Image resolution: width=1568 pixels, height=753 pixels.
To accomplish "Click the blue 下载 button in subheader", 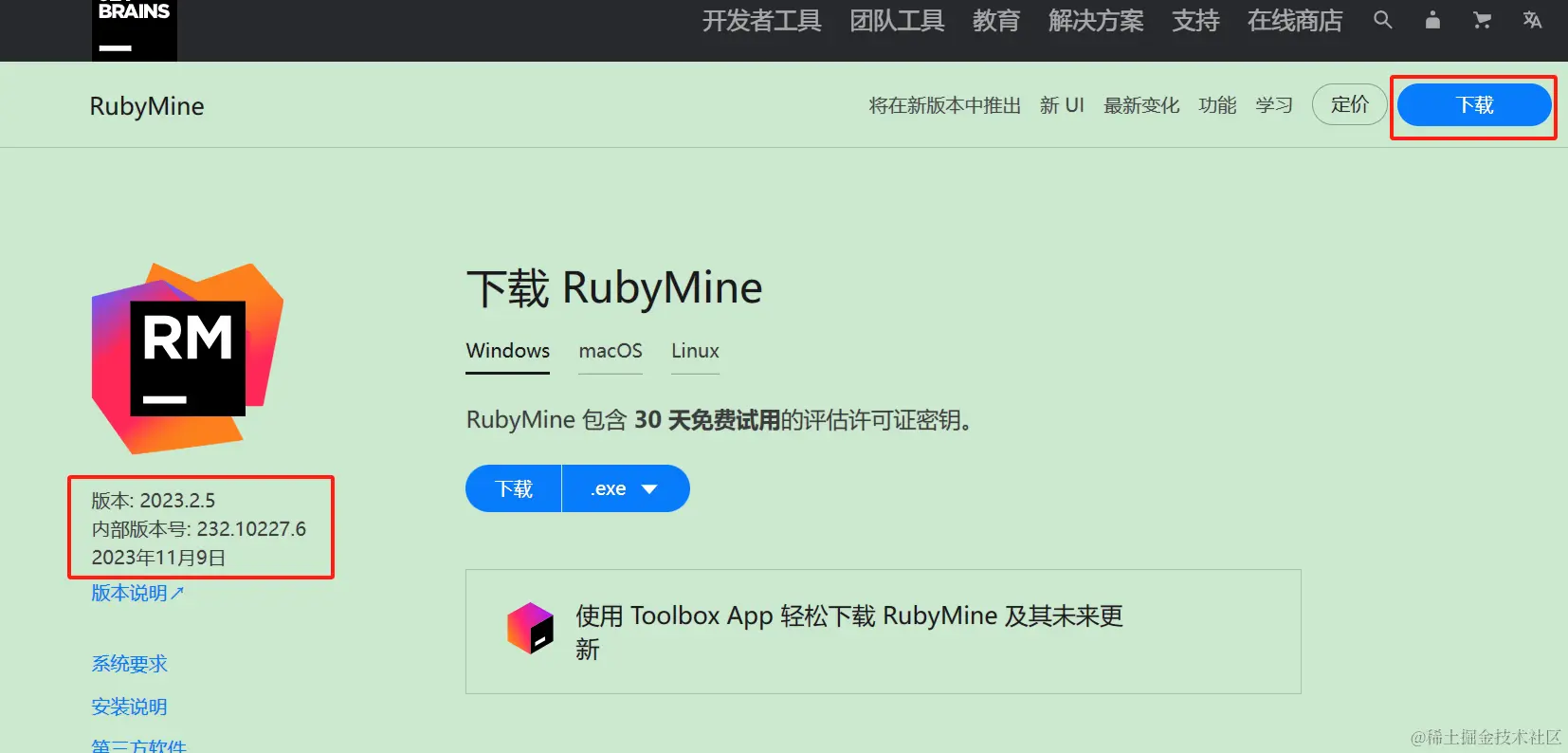I will 1474,104.
